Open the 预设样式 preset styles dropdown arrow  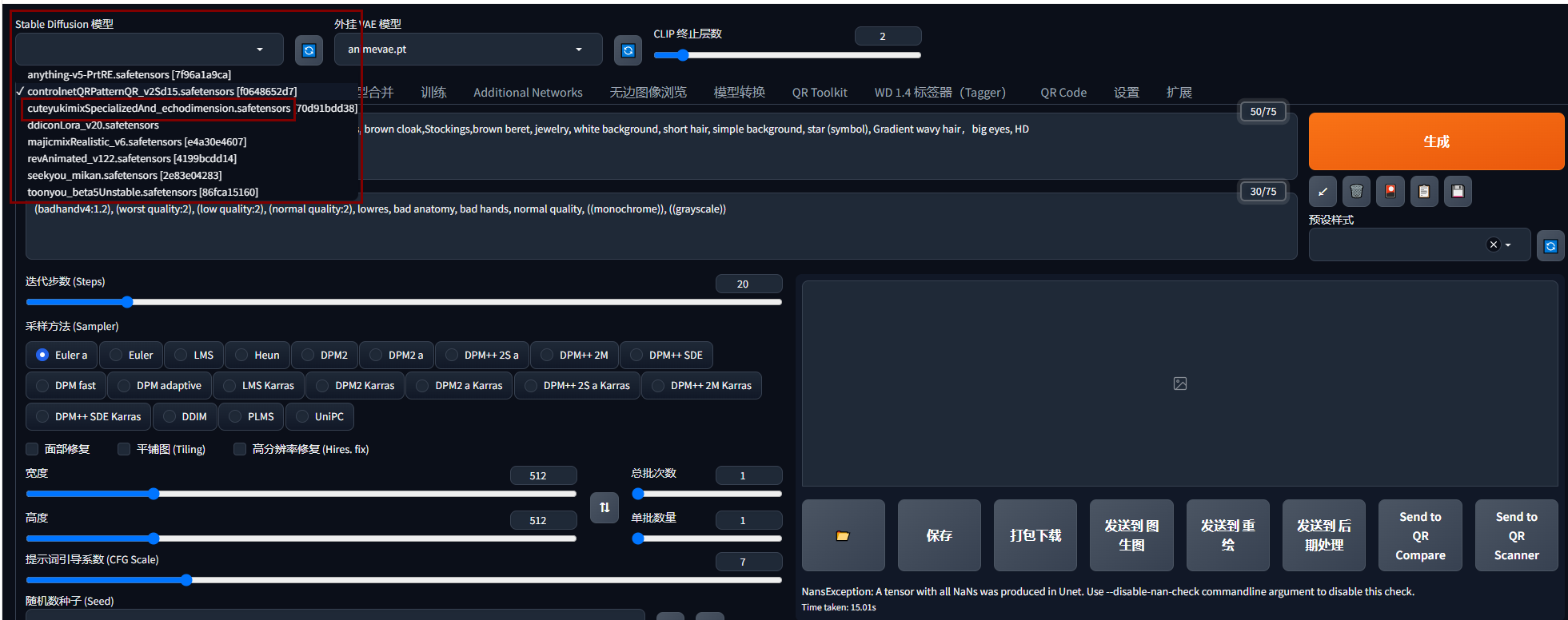tap(1508, 245)
